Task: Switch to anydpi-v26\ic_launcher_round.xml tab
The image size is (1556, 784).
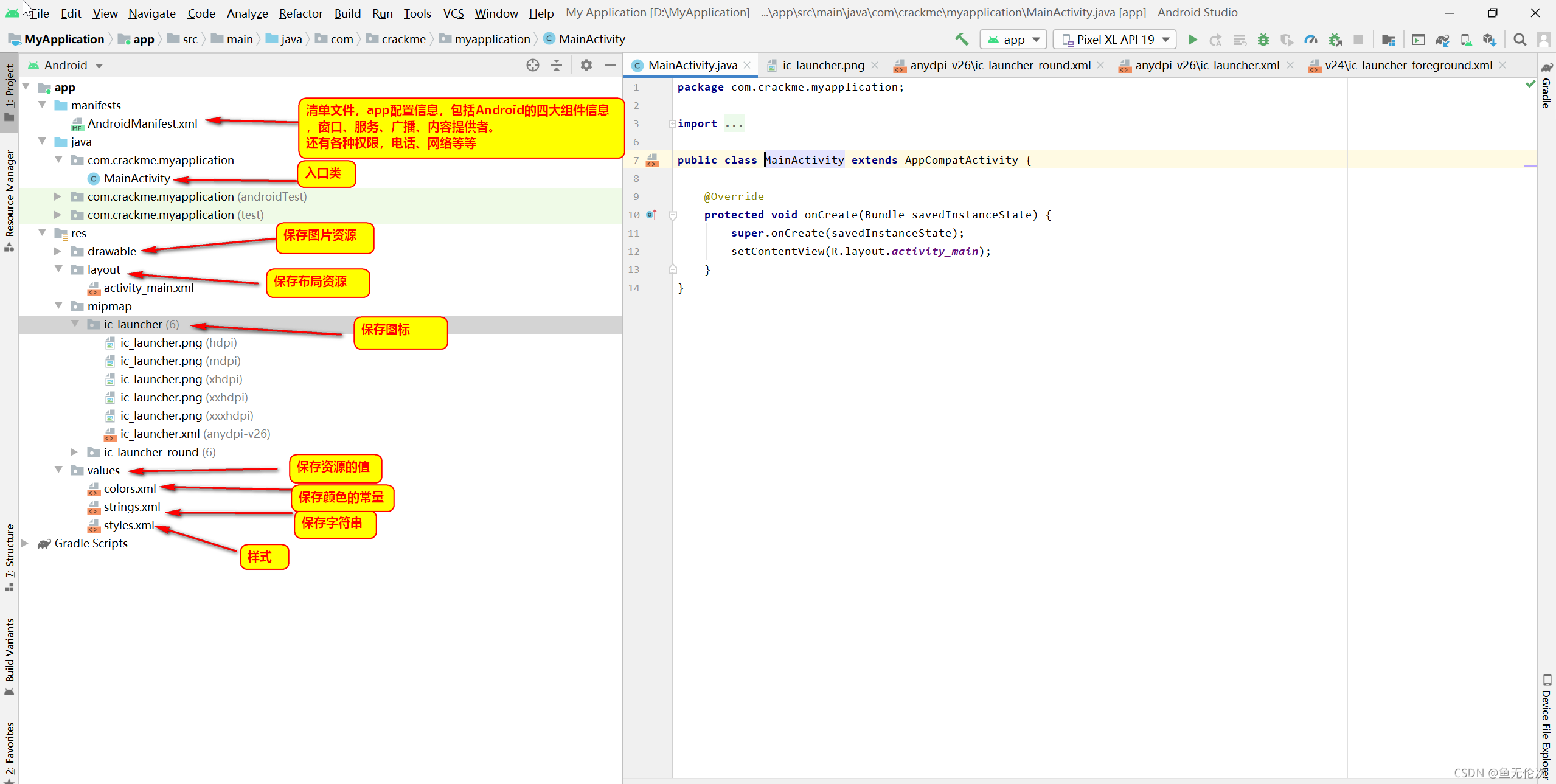Action: (x=1000, y=65)
